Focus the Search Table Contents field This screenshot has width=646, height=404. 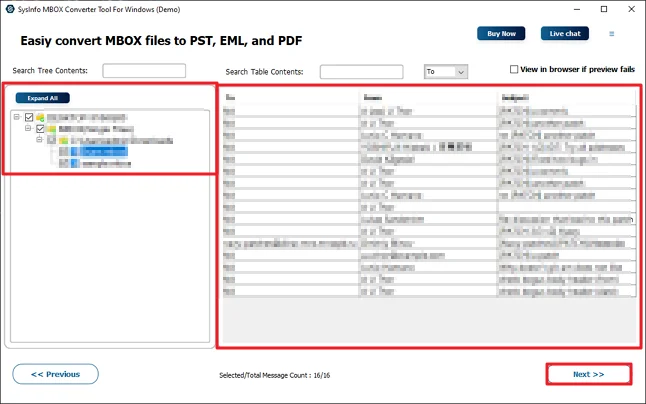point(361,72)
